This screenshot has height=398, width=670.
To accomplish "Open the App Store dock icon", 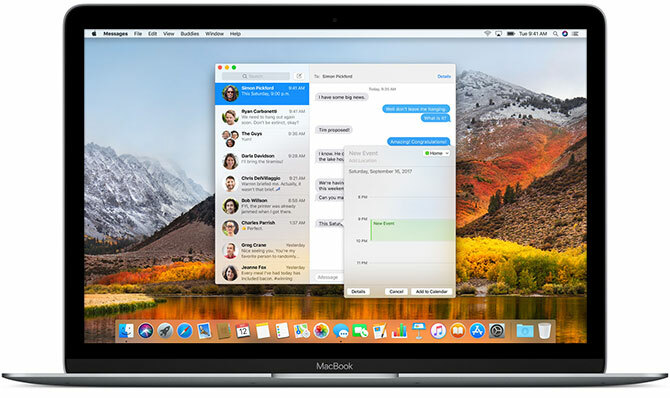I will [477, 331].
